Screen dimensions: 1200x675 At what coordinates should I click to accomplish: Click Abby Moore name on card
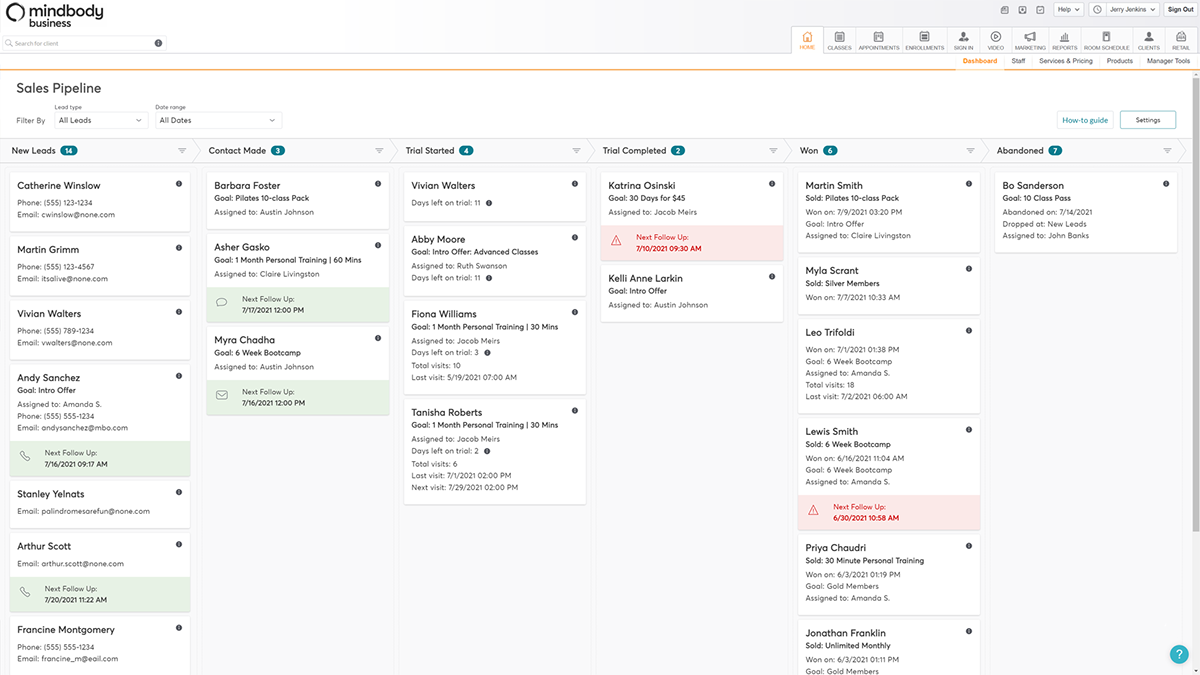click(x=438, y=240)
